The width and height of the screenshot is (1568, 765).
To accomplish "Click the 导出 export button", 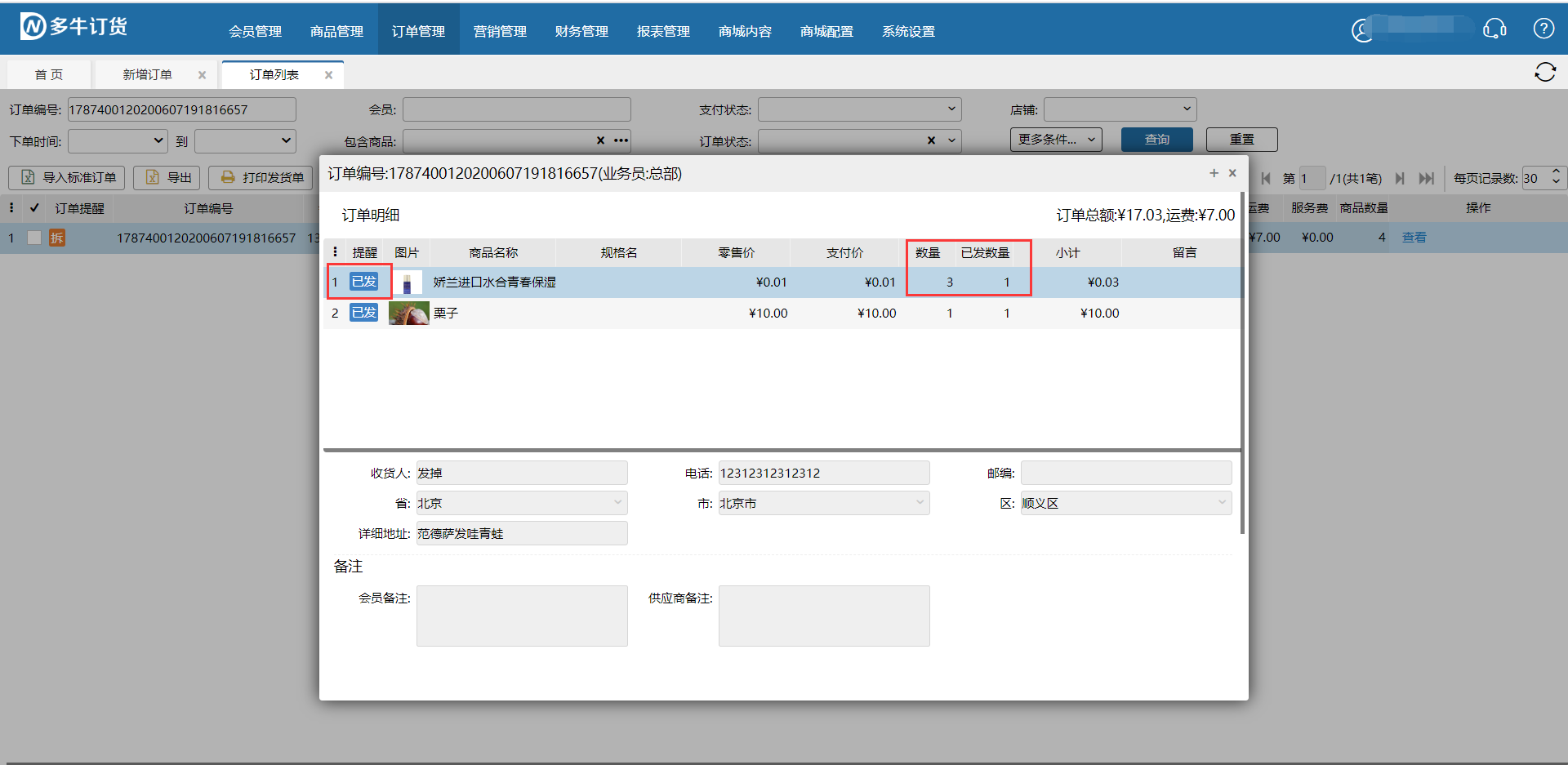I will [x=167, y=177].
